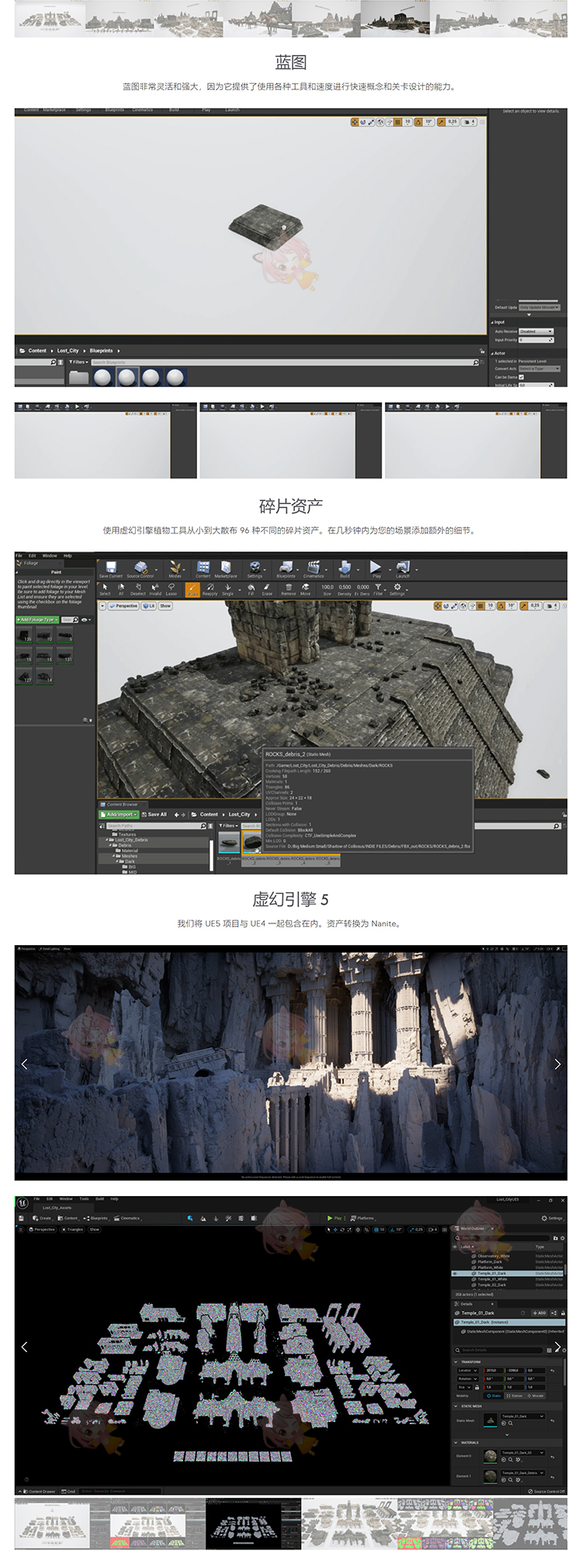Screen dimensions: 582x1568
Task: Expand the Lost_City_Debris folder tree
Action: coord(108,840)
